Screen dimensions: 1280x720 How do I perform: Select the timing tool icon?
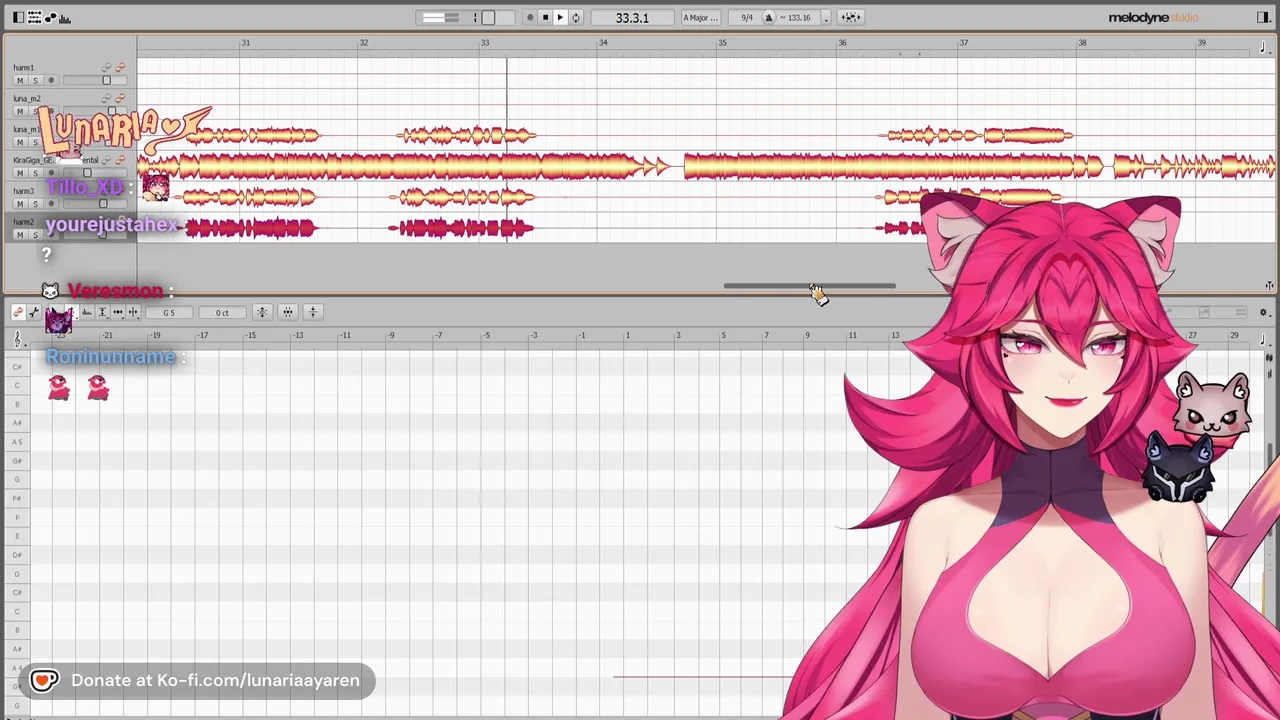tap(117, 313)
